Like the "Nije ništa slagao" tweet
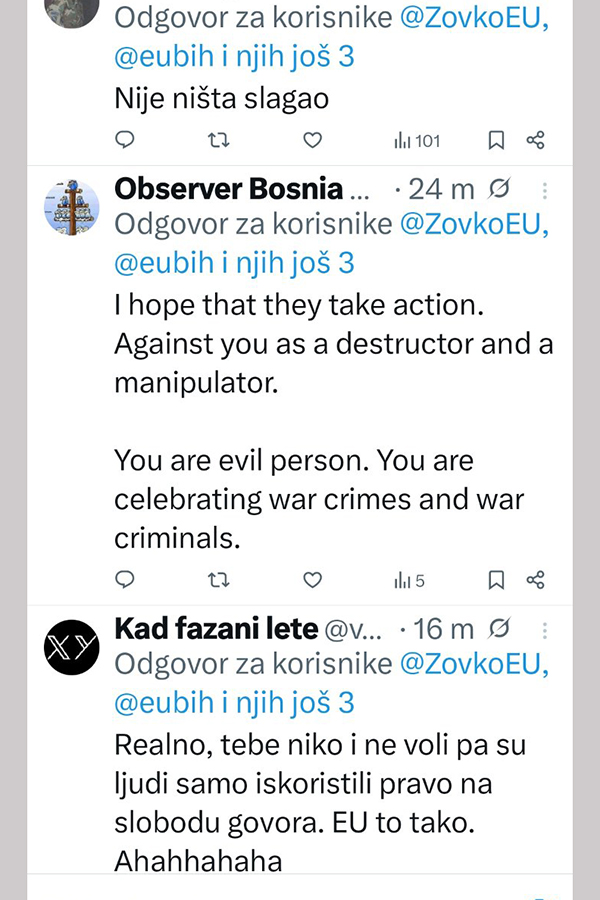This screenshot has height=900, width=600. (x=312, y=141)
